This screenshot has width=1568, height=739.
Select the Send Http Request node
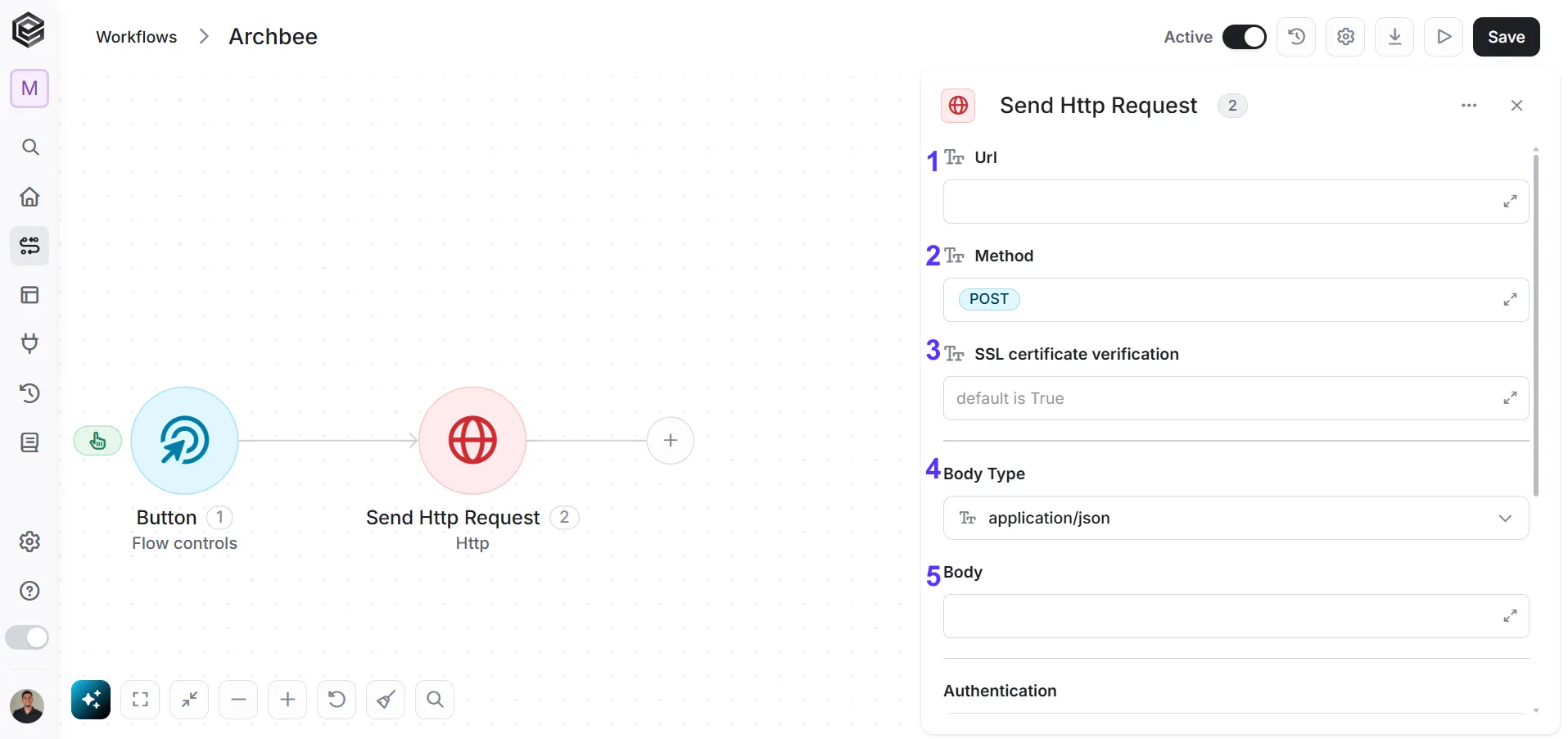click(x=472, y=441)
